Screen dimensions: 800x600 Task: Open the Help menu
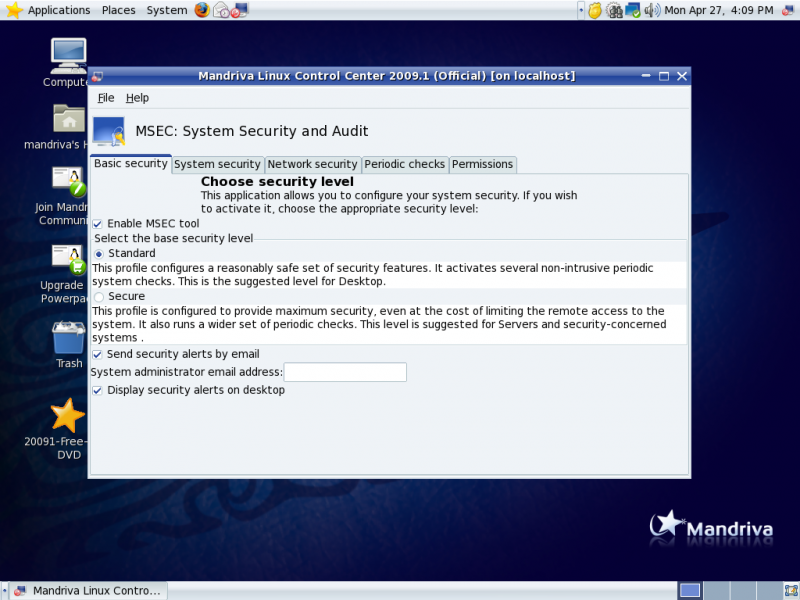pos(137,98)
